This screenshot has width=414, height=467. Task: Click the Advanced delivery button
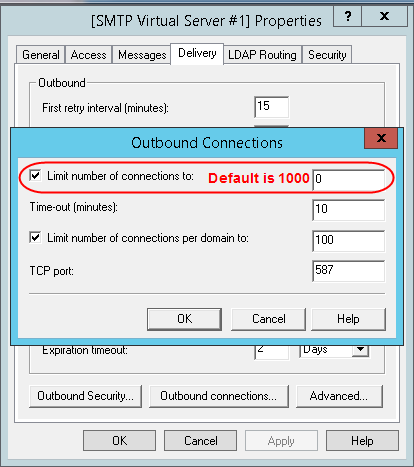click(339, 396)
